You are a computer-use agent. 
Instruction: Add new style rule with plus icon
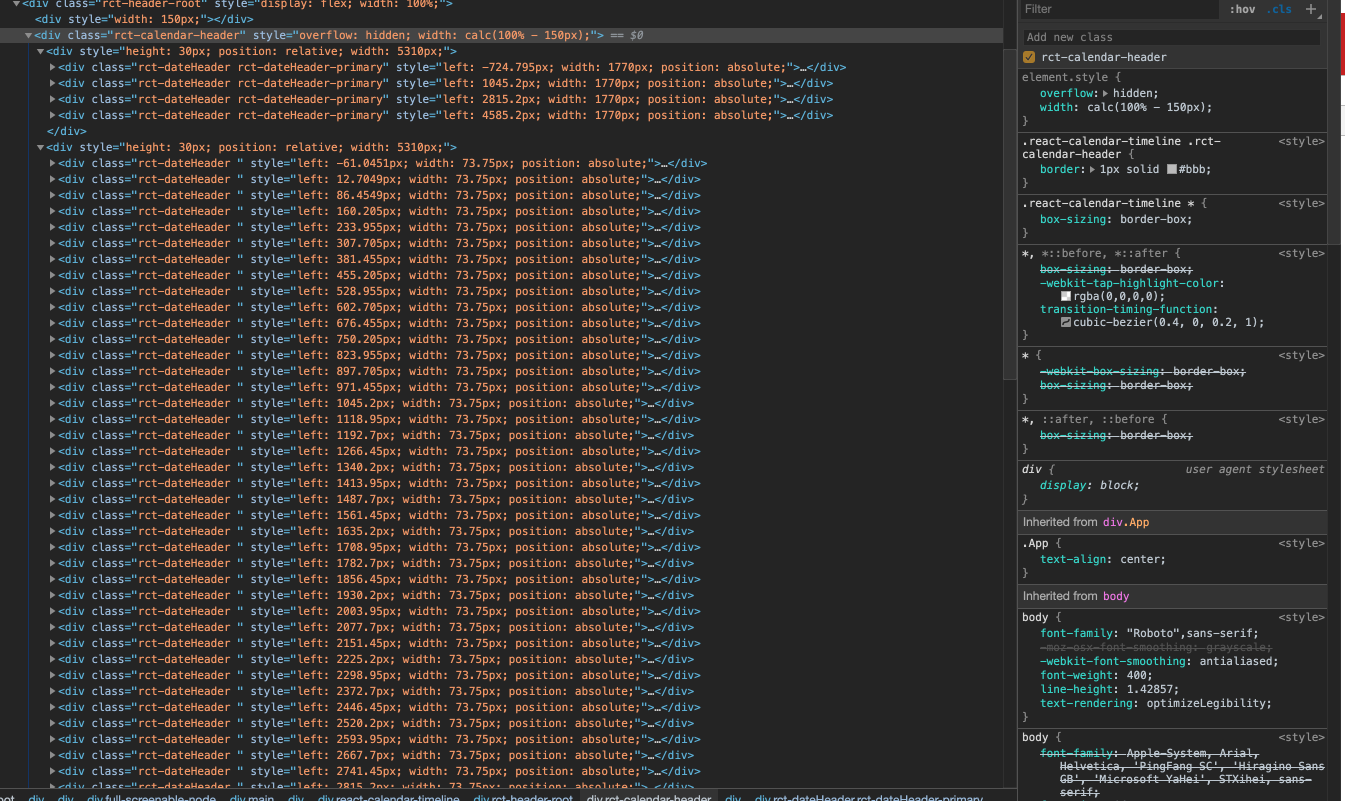(x=1313, y=9)
